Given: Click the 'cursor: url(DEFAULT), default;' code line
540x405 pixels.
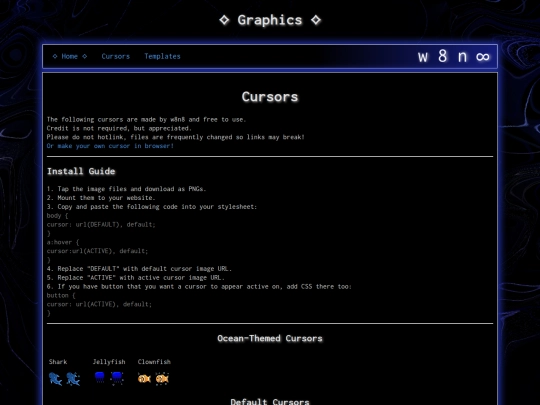Looking at the screenshot, I should coord(101,225).
